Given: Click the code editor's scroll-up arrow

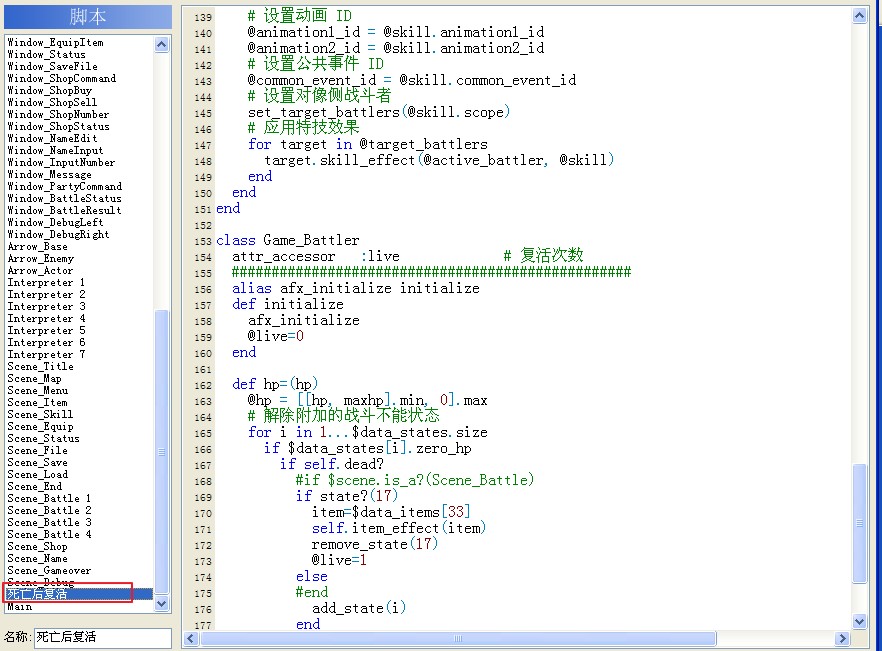Looking at the screenshot, I should pyautogui.click(x=859, y=16).
